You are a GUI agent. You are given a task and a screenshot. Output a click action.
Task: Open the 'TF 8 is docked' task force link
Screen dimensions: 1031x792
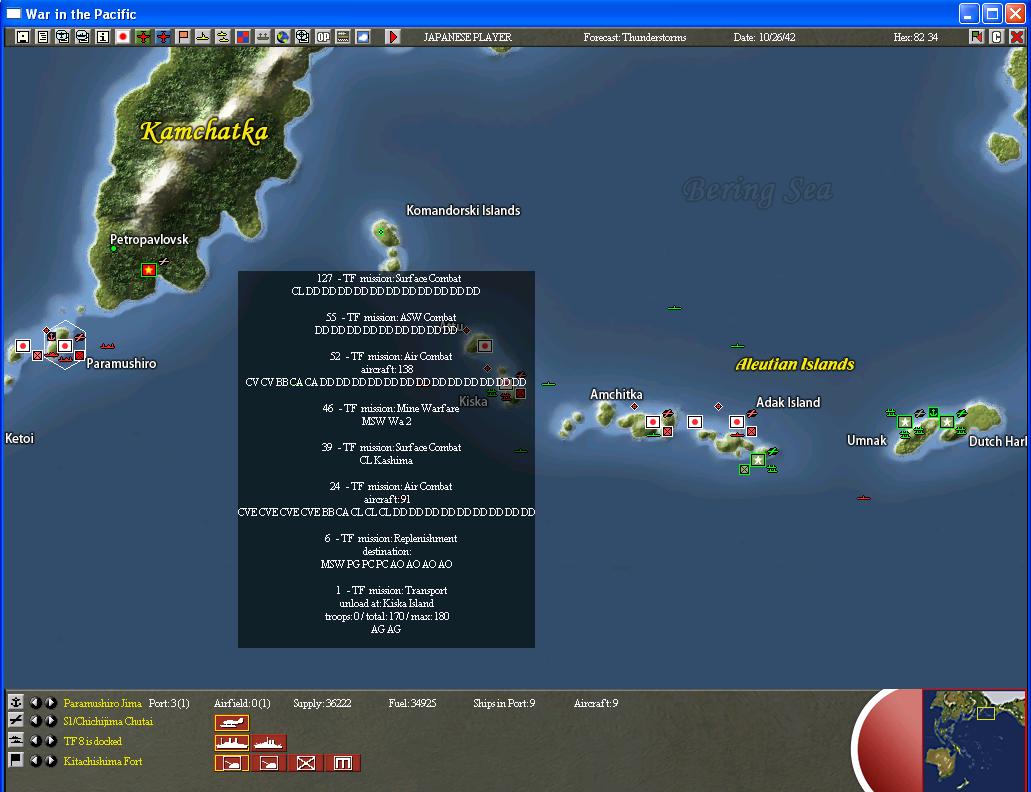[93, 741]
